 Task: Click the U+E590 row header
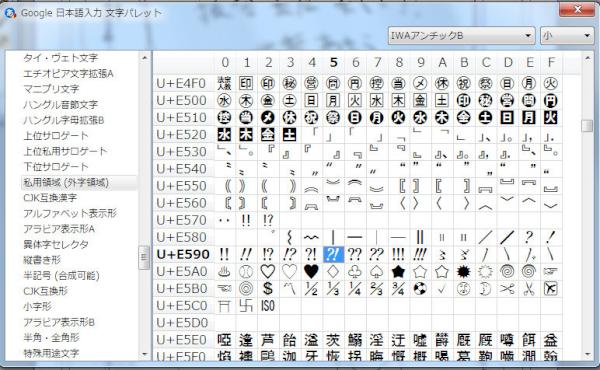click(x=183, y=254)
